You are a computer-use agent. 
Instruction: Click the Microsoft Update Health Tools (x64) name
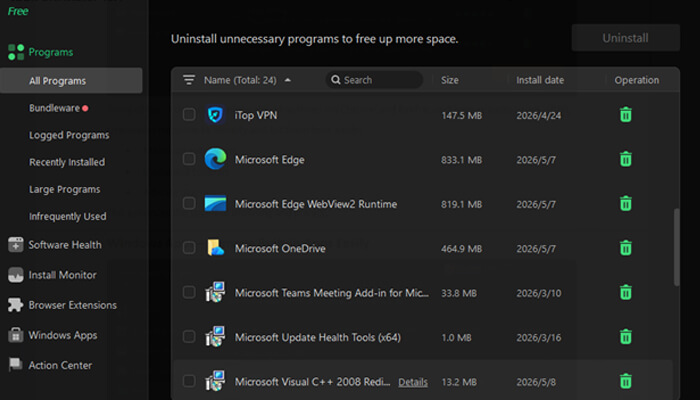(318, 338)
